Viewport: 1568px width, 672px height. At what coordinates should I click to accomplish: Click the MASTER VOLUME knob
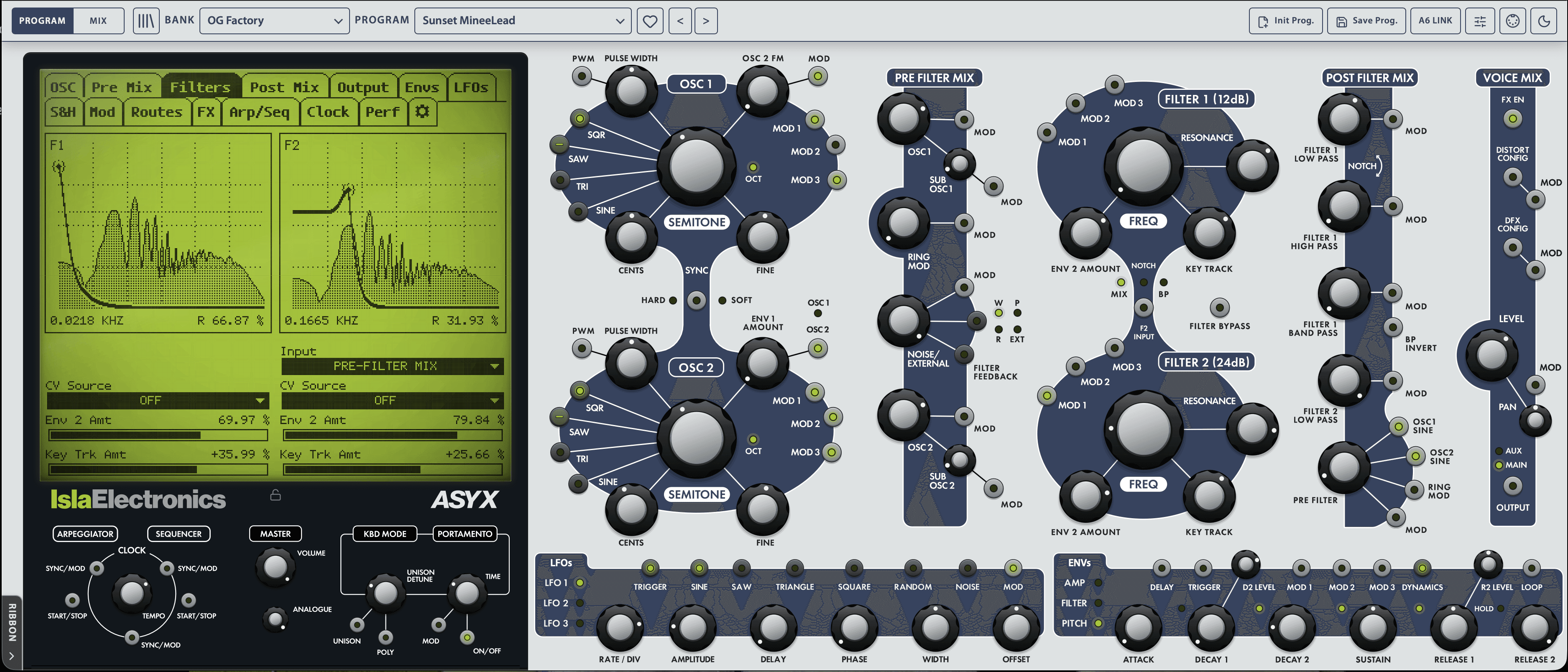(275, 567)
